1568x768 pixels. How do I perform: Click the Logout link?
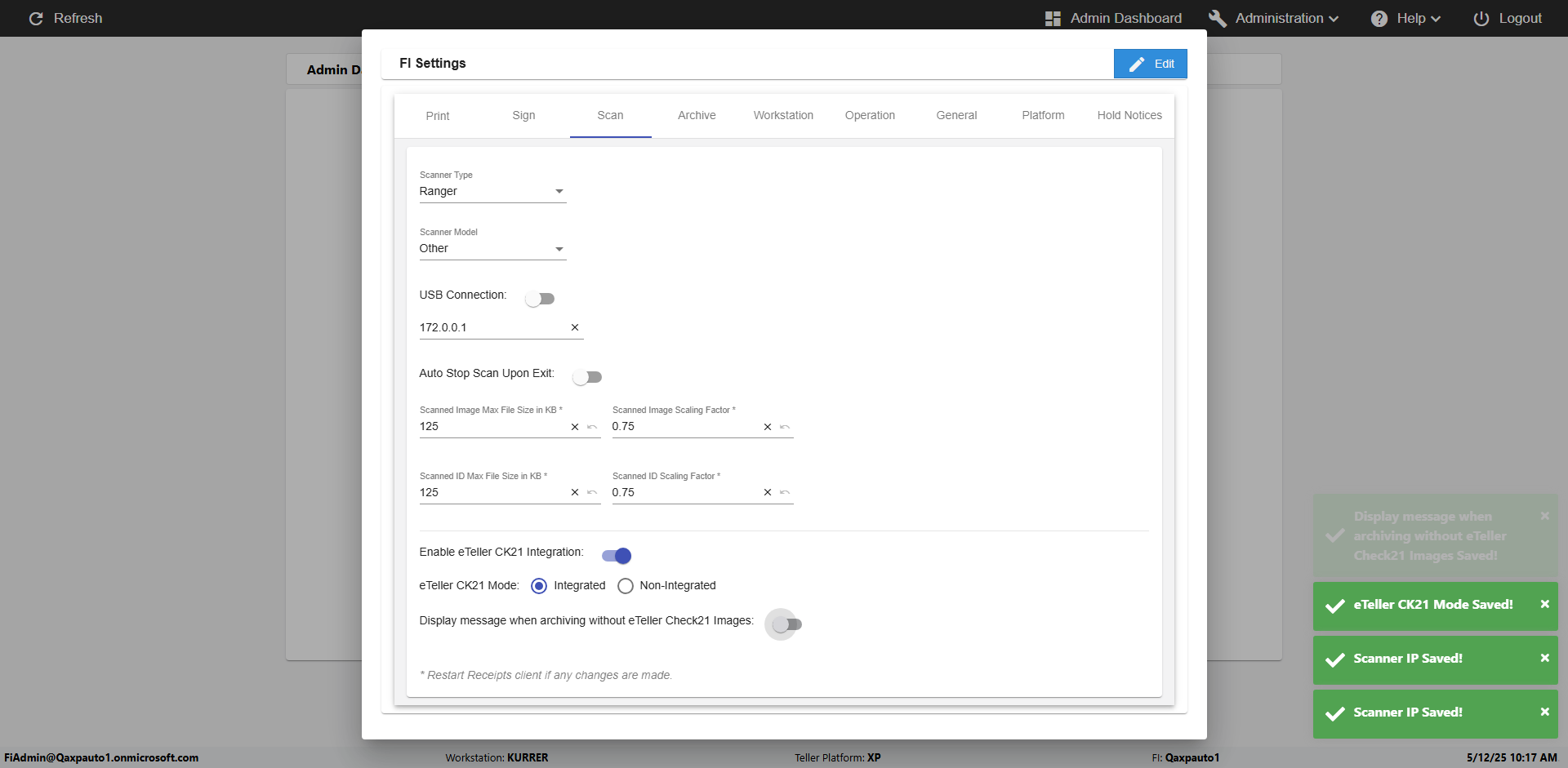pos(1508,18)
